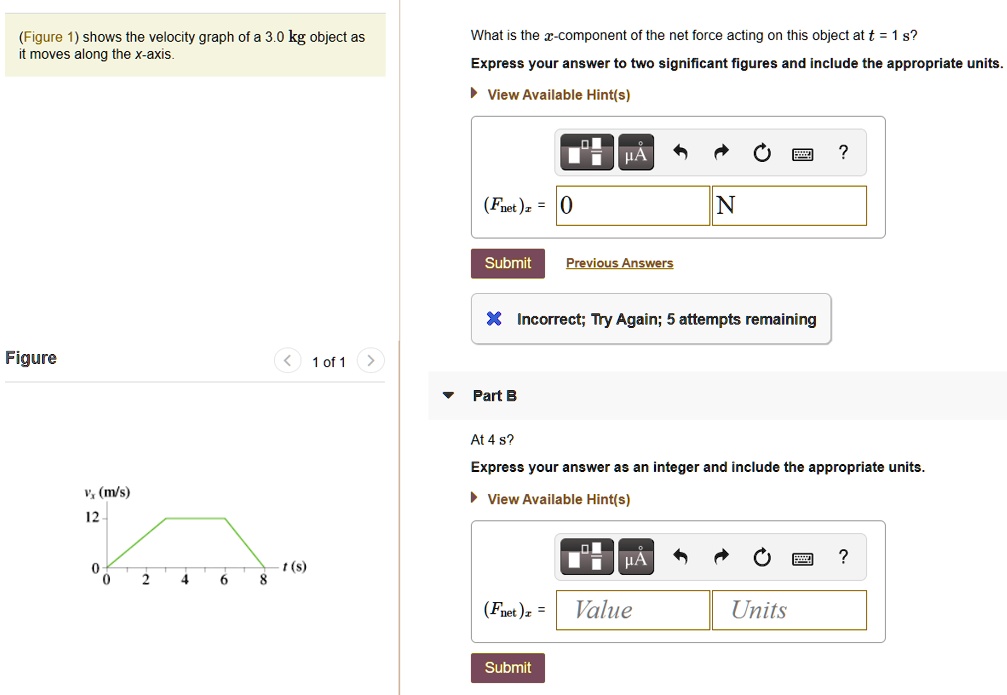
Task: Click the question mark help icon in Part A
Action: [x=843, y=152]
